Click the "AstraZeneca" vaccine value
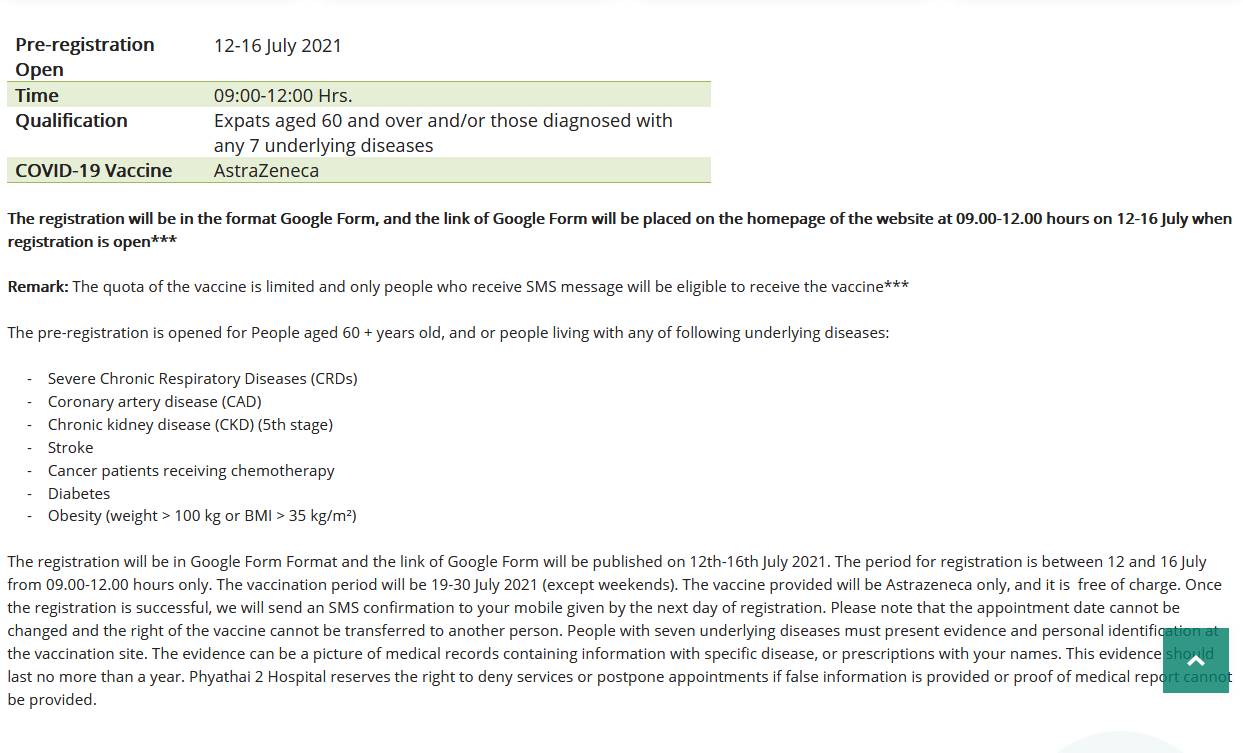 (x=266, y=171)
